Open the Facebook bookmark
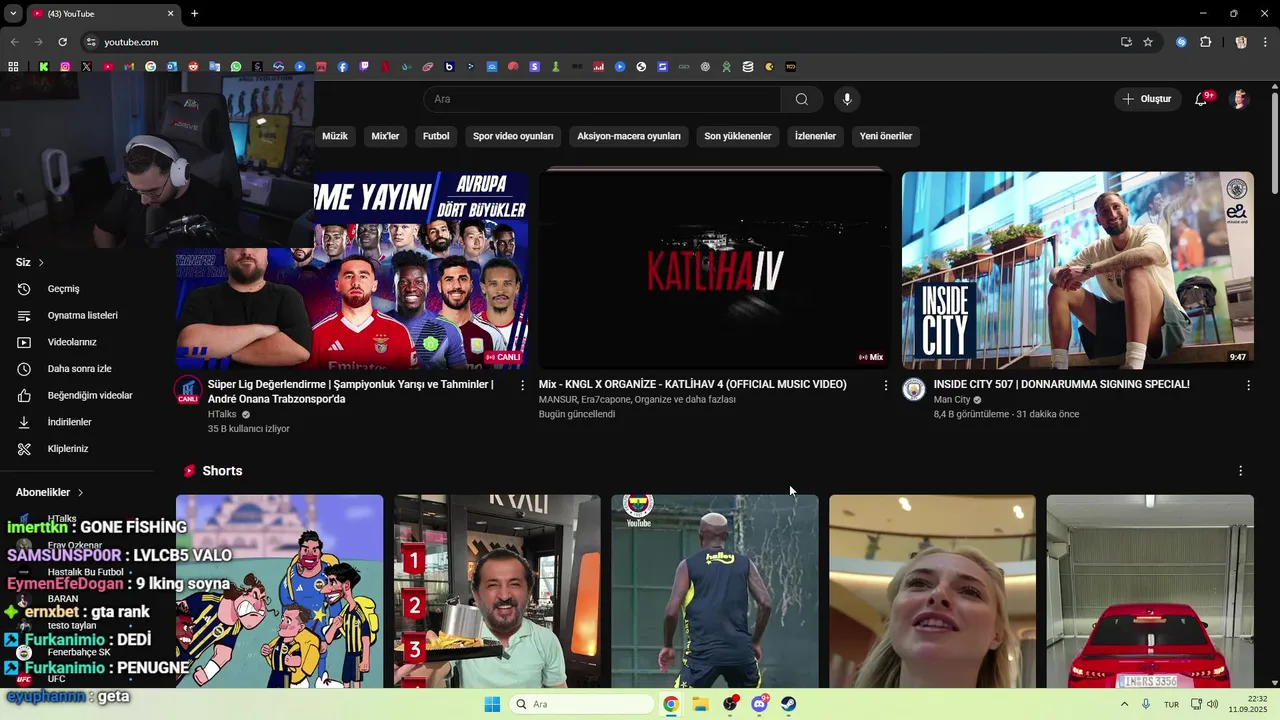 click(x=343, y=67)
